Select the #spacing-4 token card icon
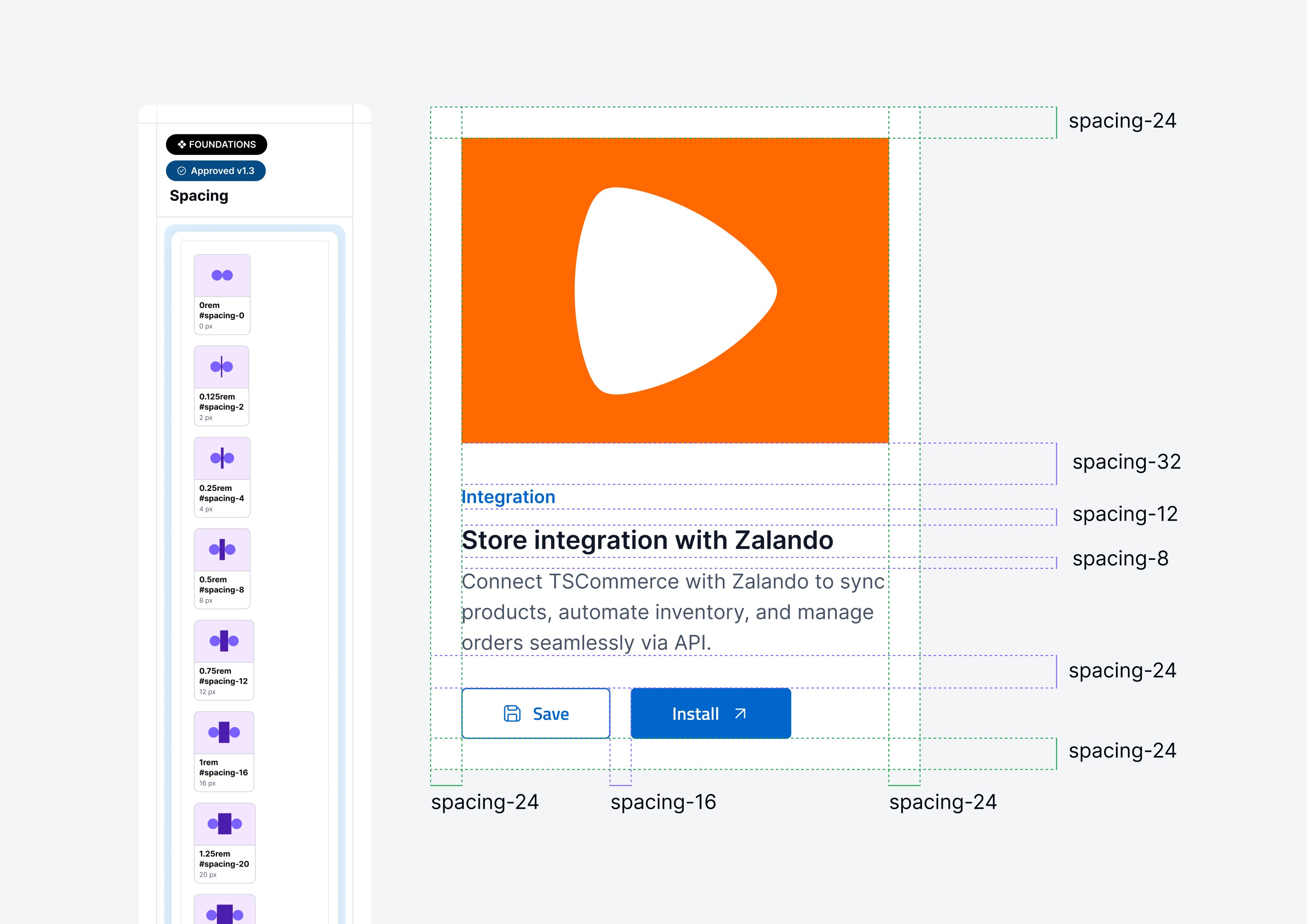This screenshot has width=1307, height=924. (222, 458)
